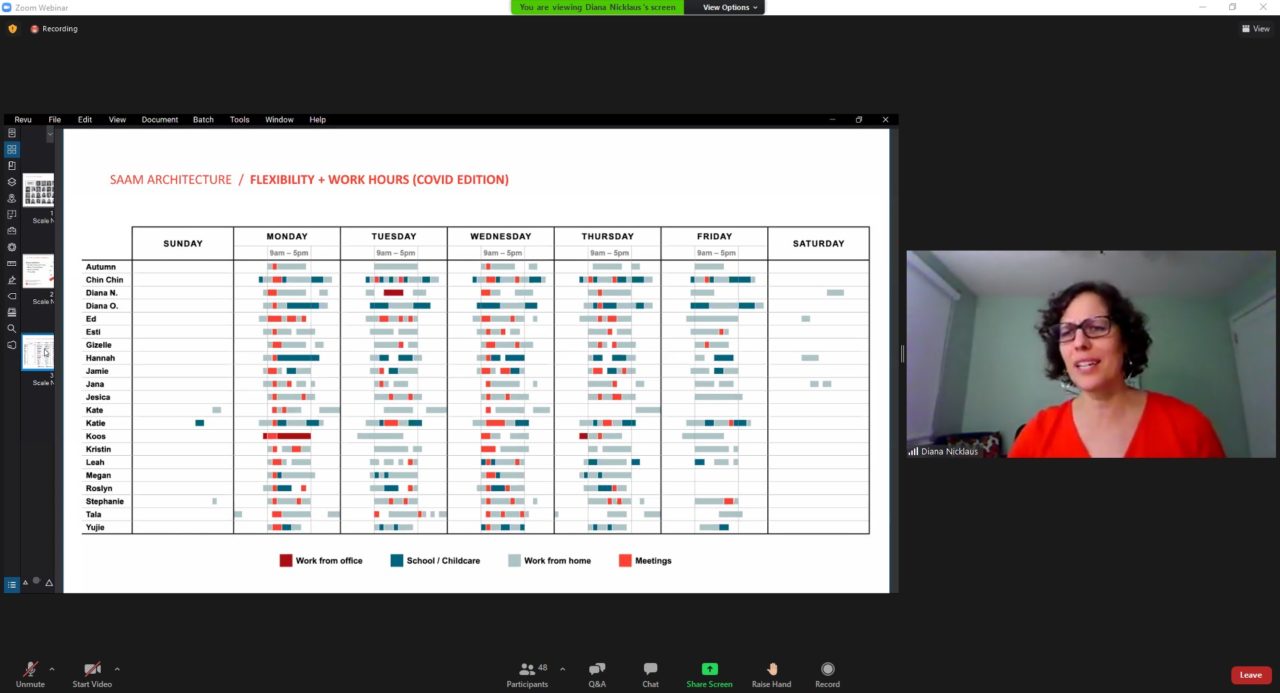Open the Tools menu in Revu
This screenshot has height=693, width=1280.
239,120
